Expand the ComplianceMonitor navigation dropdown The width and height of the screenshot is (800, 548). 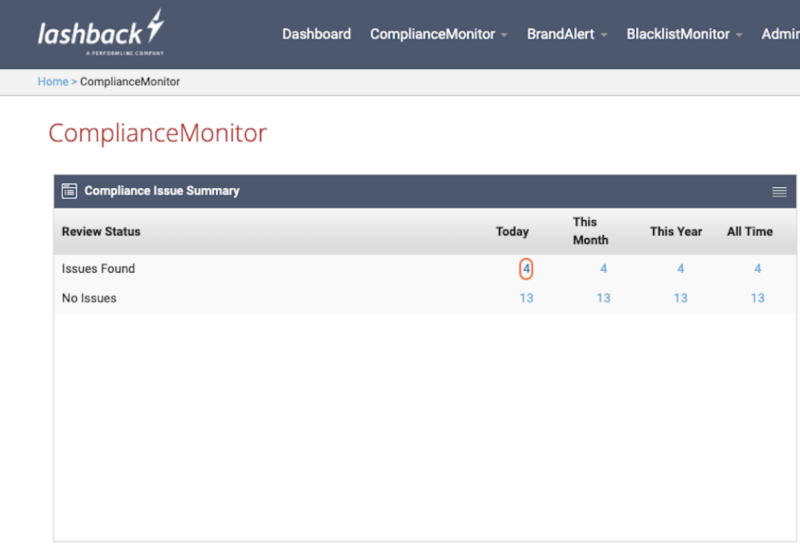(x=439, y=34)
